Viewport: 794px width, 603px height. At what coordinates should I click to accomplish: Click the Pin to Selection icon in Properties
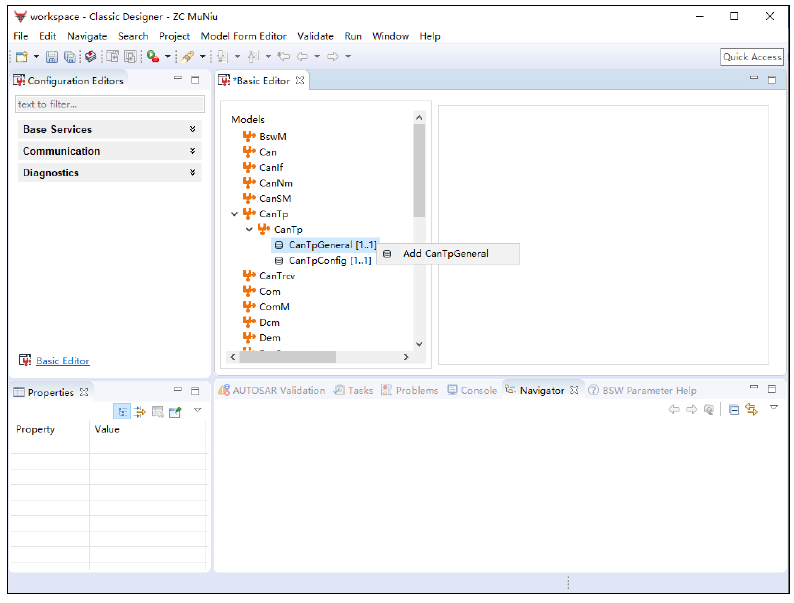[175, 412]
